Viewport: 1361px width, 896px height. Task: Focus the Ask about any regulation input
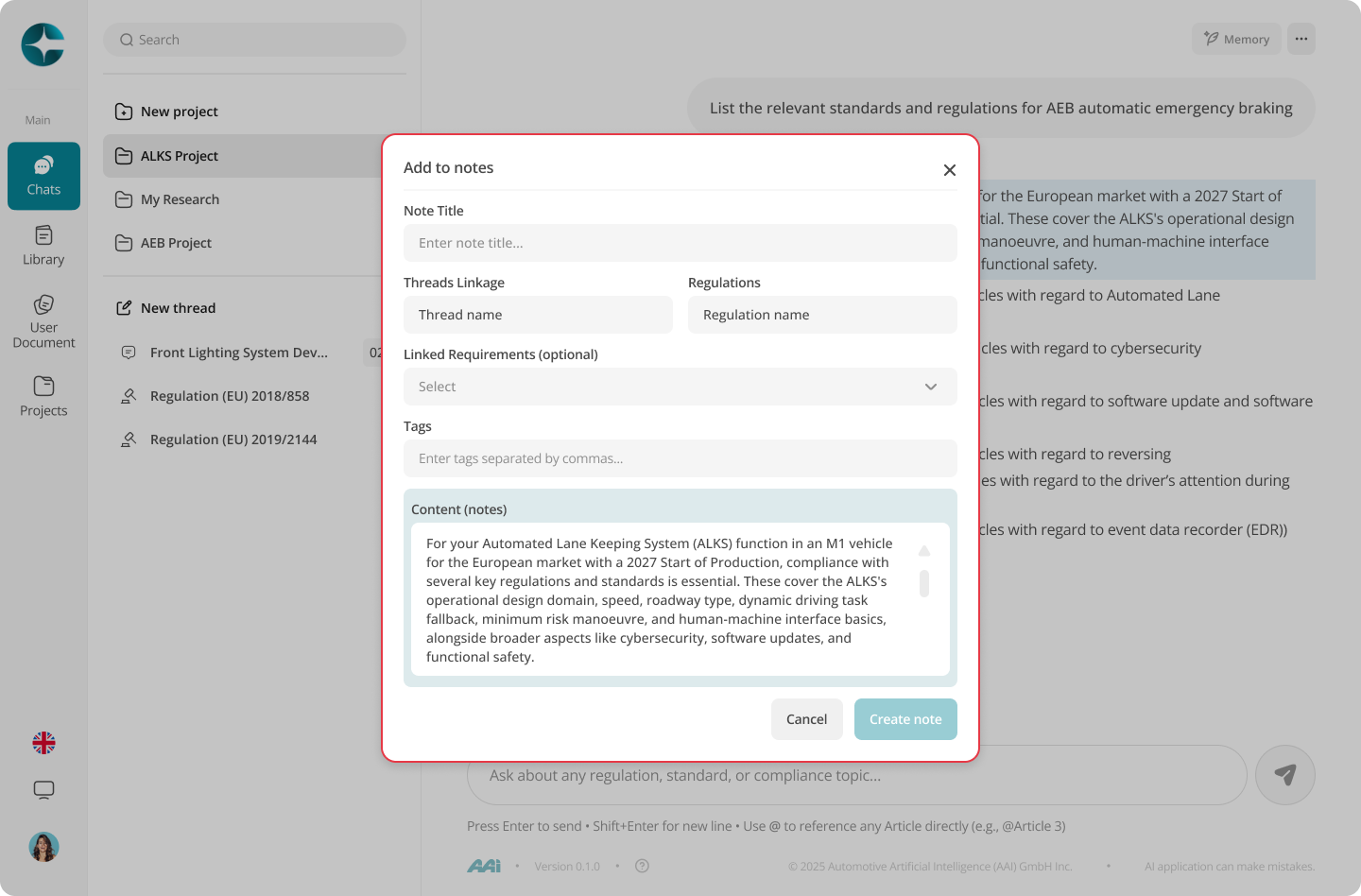pyautogui.click(x=857, y=775)
